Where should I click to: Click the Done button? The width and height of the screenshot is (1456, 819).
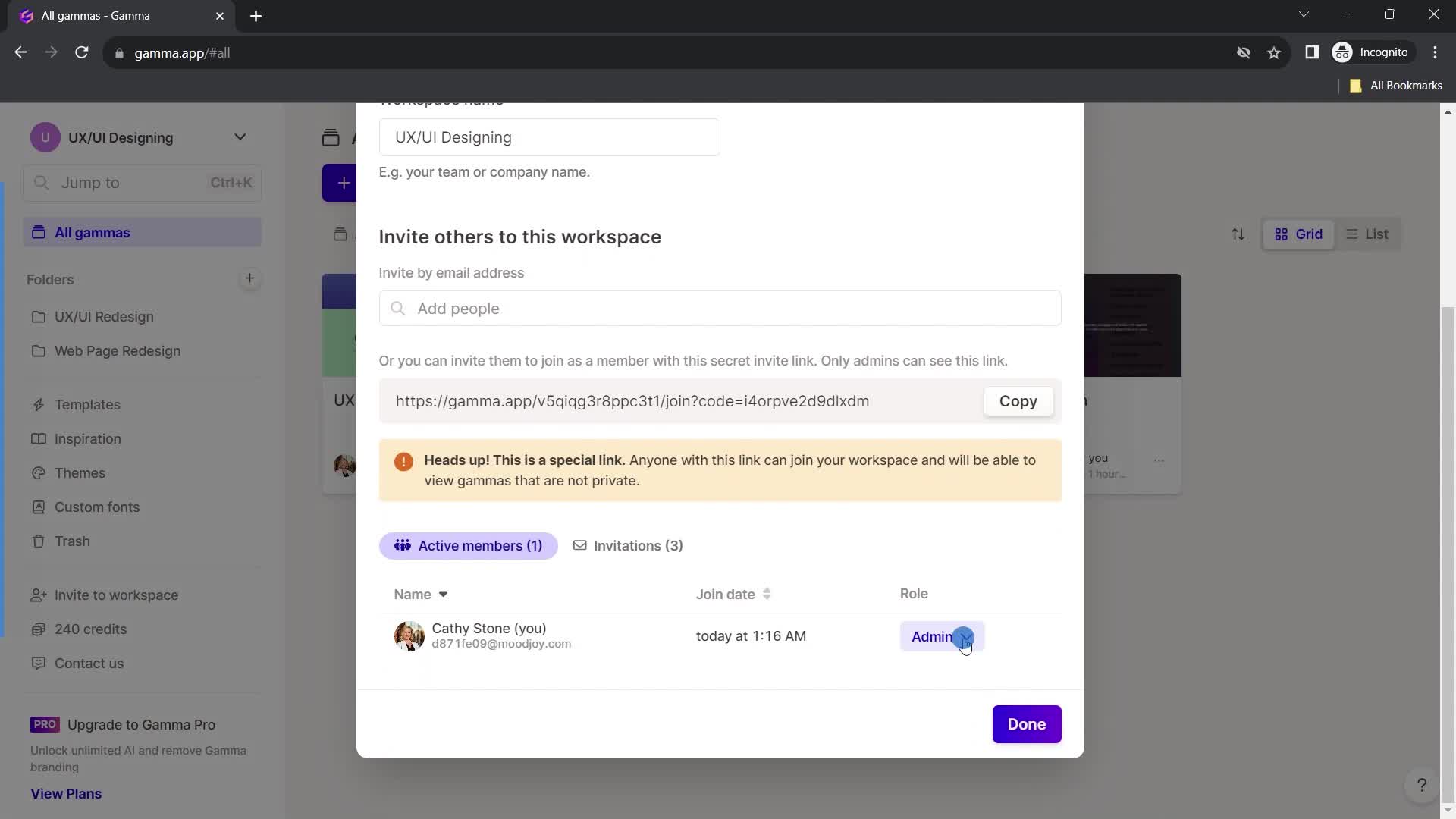tap(1026, 723)
